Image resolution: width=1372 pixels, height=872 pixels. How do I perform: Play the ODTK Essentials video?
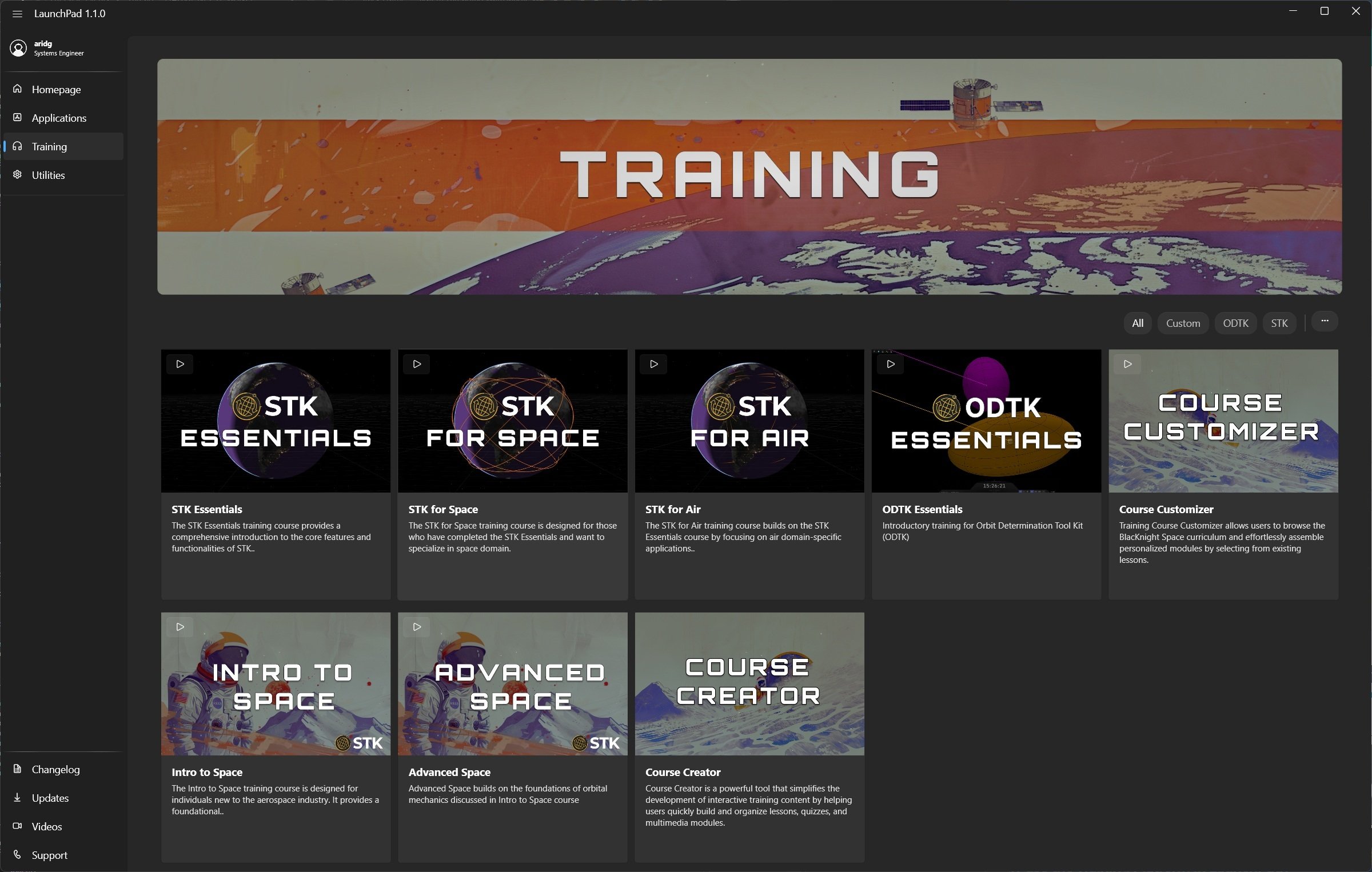(x=891, y=364)
